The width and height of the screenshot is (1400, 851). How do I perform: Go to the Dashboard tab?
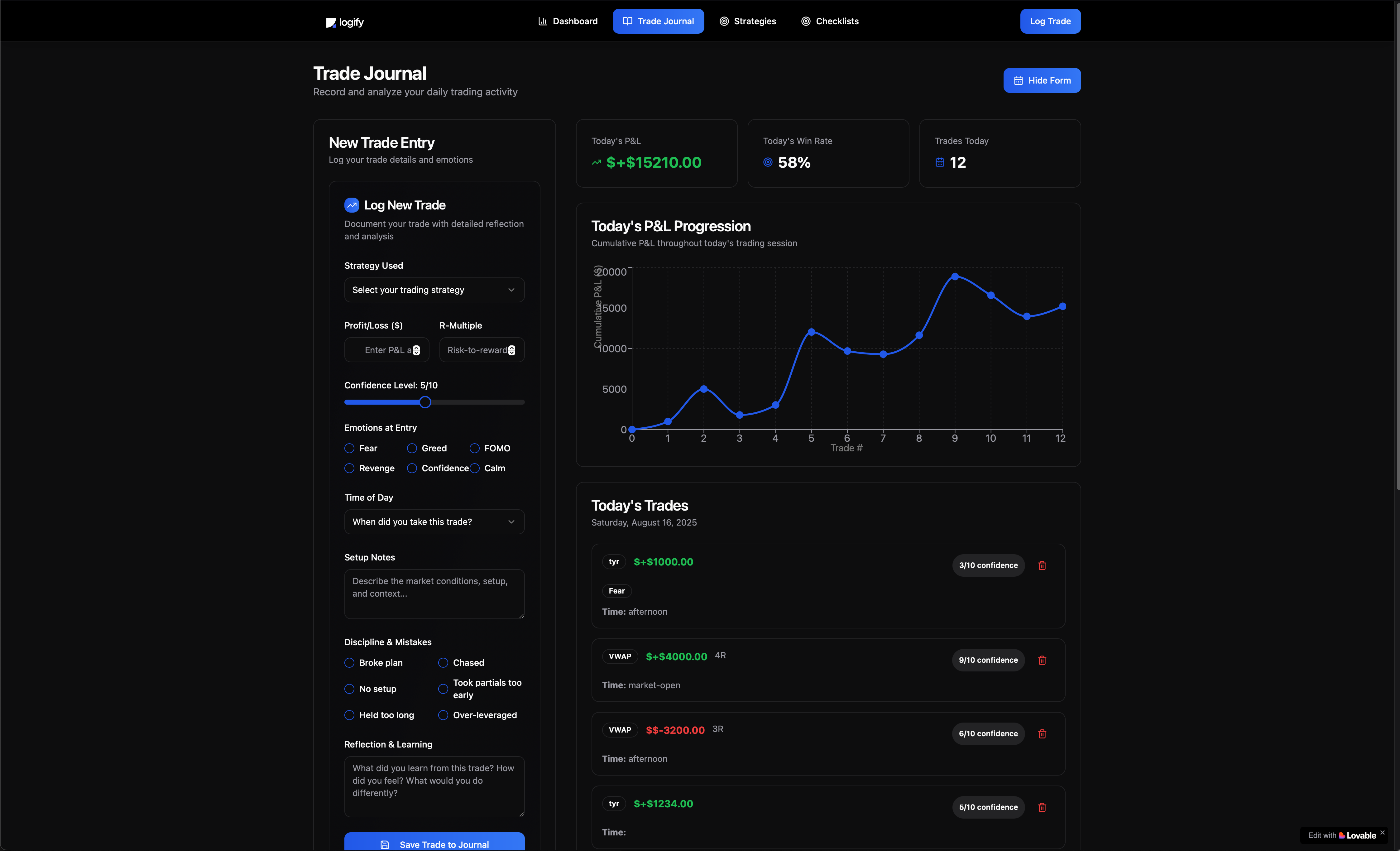point(568,21)
